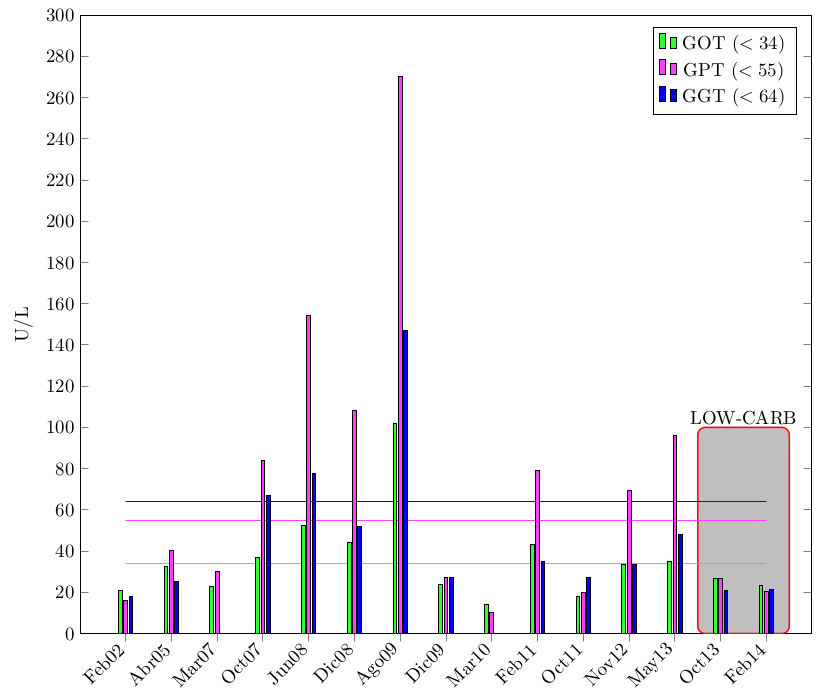The height and width of the screenshot is (698, 827).
Task: Click the magenta GPT legend swatch
Action: tap(667, 69)
